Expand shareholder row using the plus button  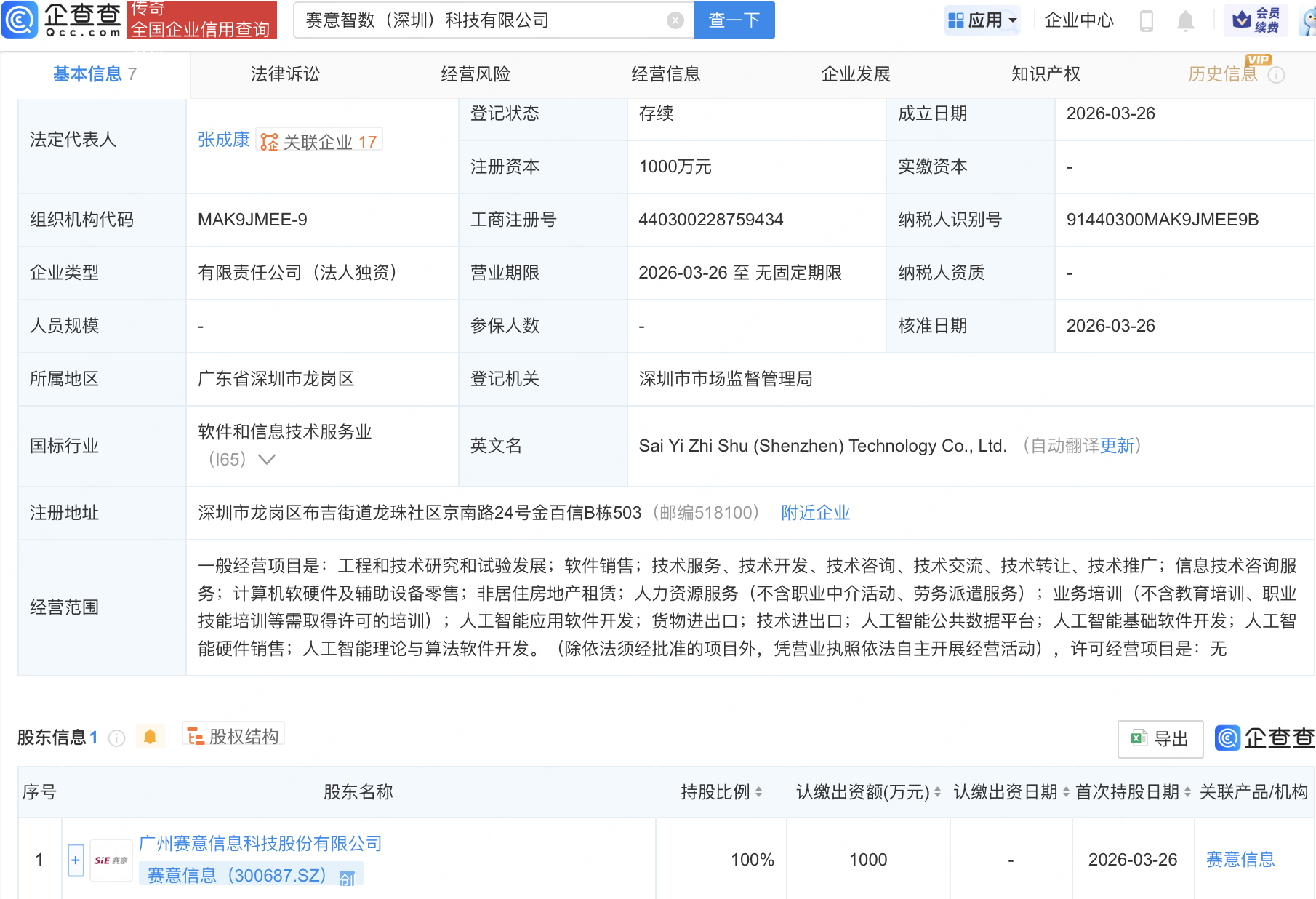(76, 859)
